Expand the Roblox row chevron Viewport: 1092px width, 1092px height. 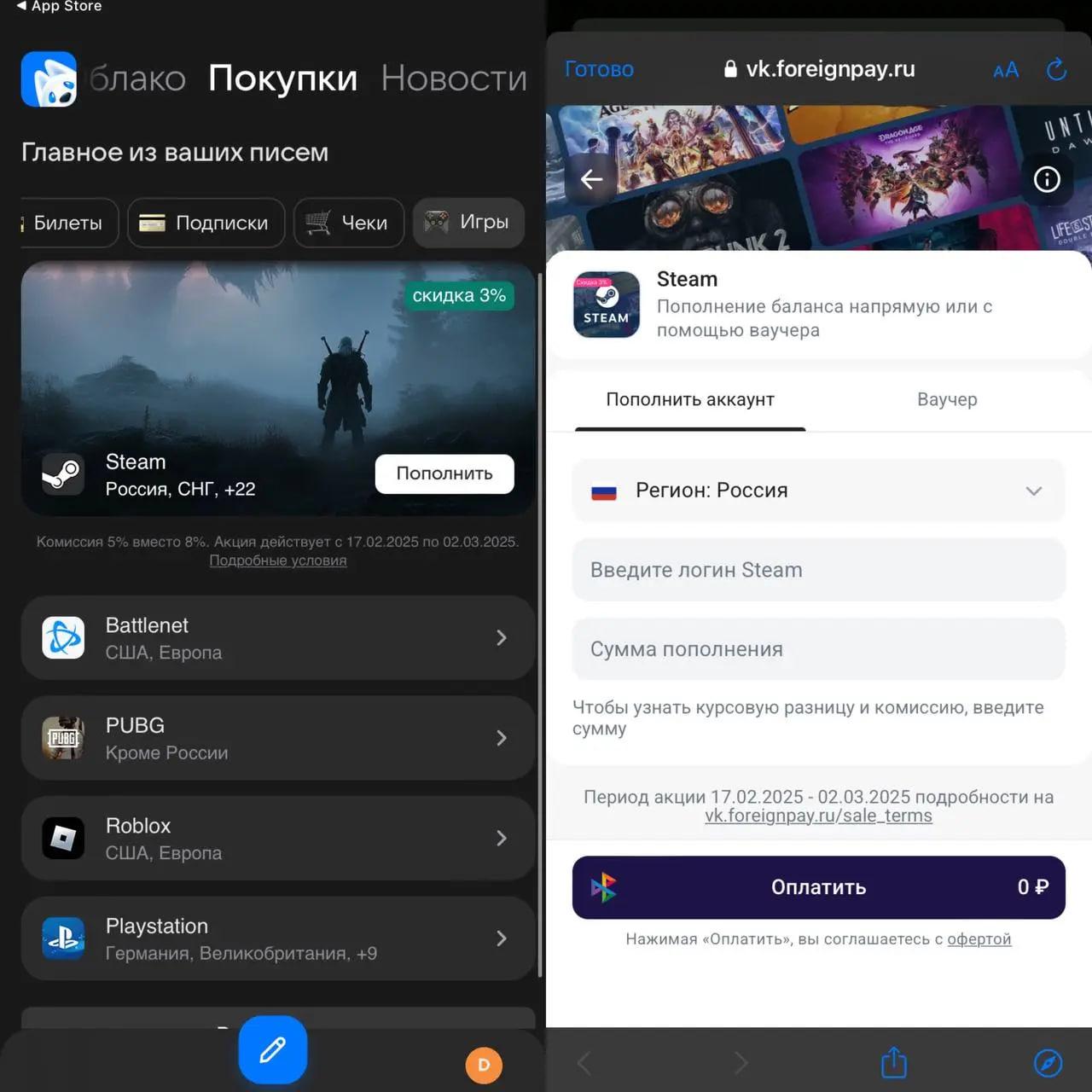click(502, 838)
